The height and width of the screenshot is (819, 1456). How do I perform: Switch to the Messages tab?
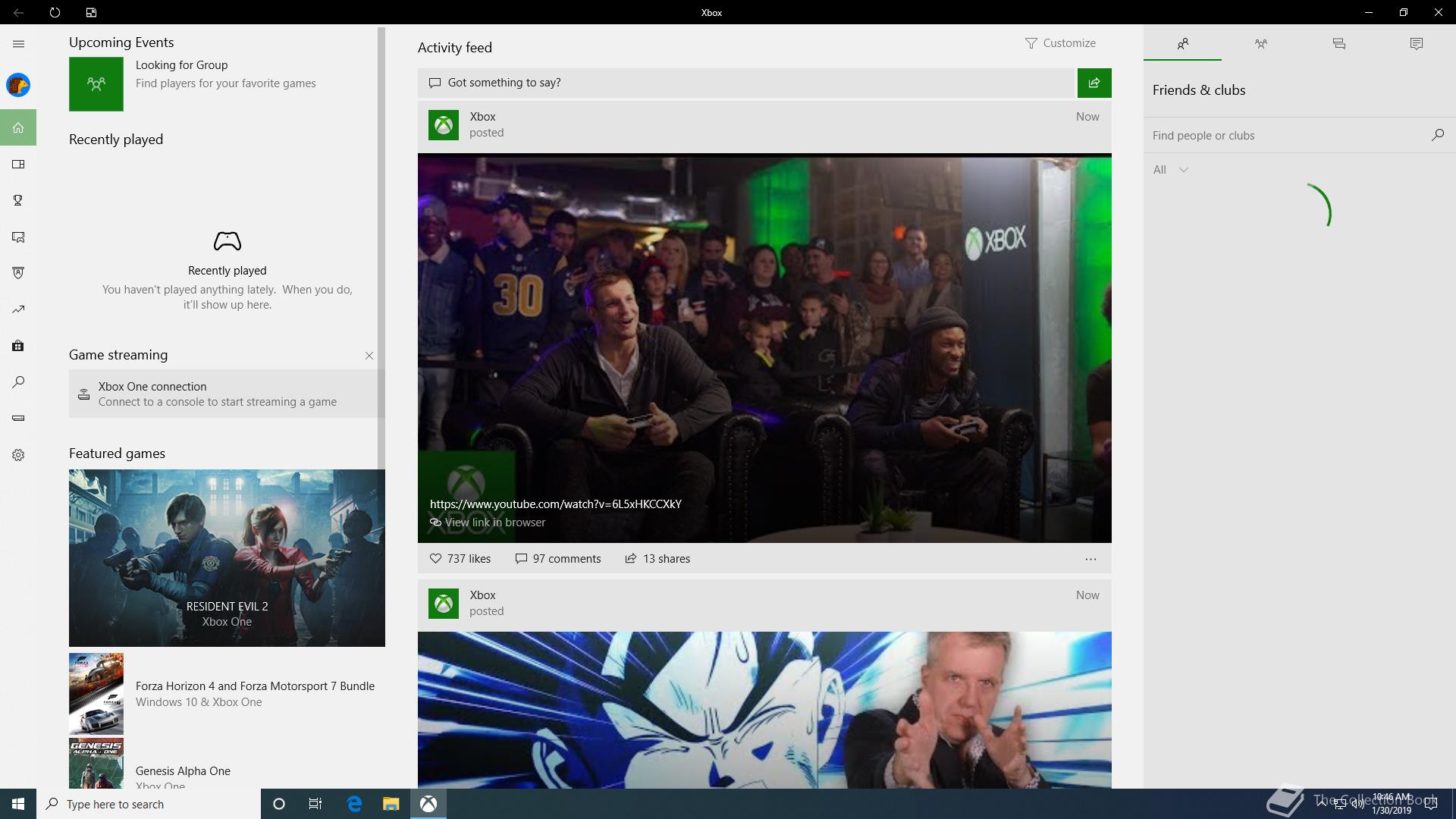(1339, 44)
